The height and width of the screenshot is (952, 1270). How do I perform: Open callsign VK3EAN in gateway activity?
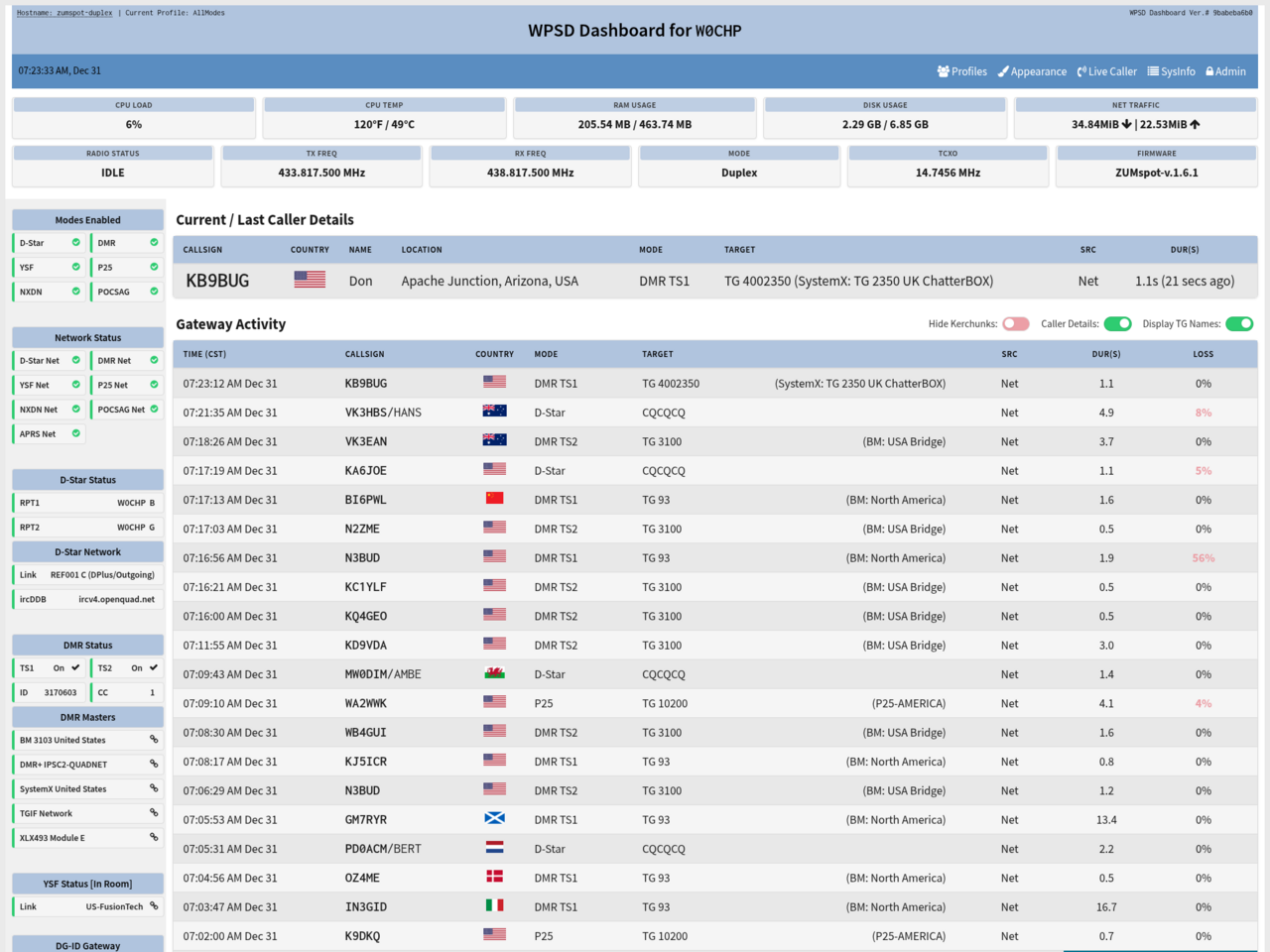click(366, 441)
